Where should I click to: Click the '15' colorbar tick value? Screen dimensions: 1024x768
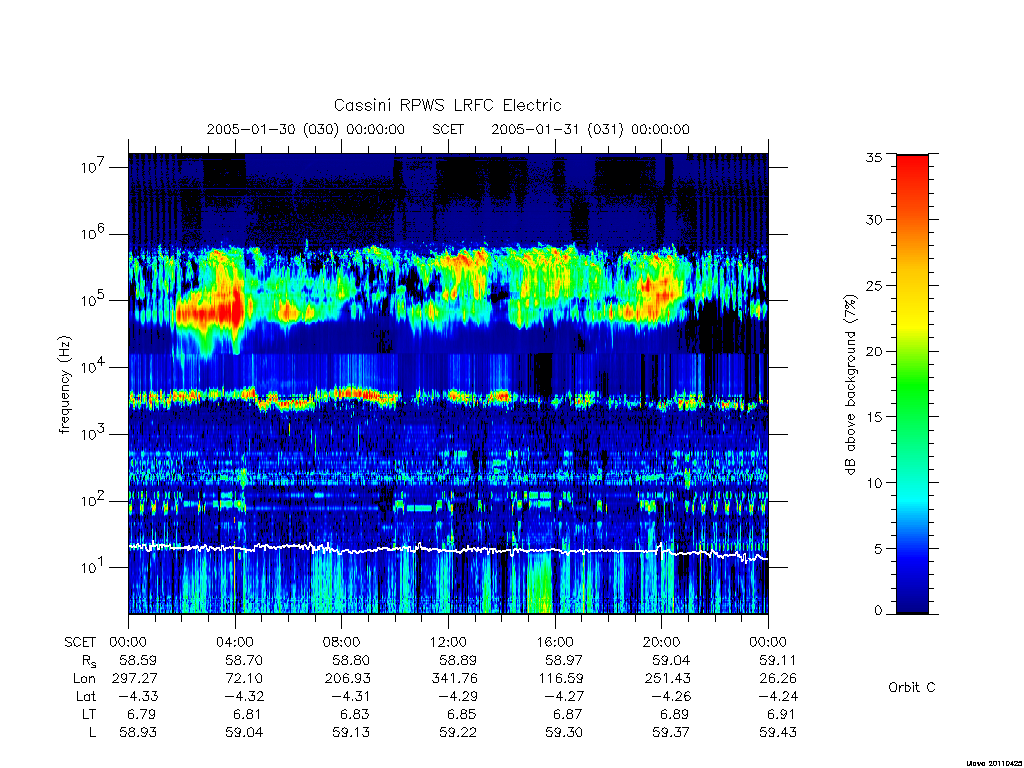pos(873,417)
